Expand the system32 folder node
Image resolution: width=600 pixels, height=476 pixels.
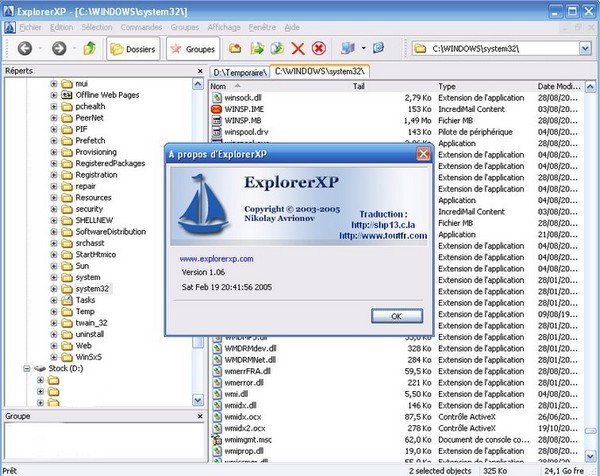(x=54, y=289)
